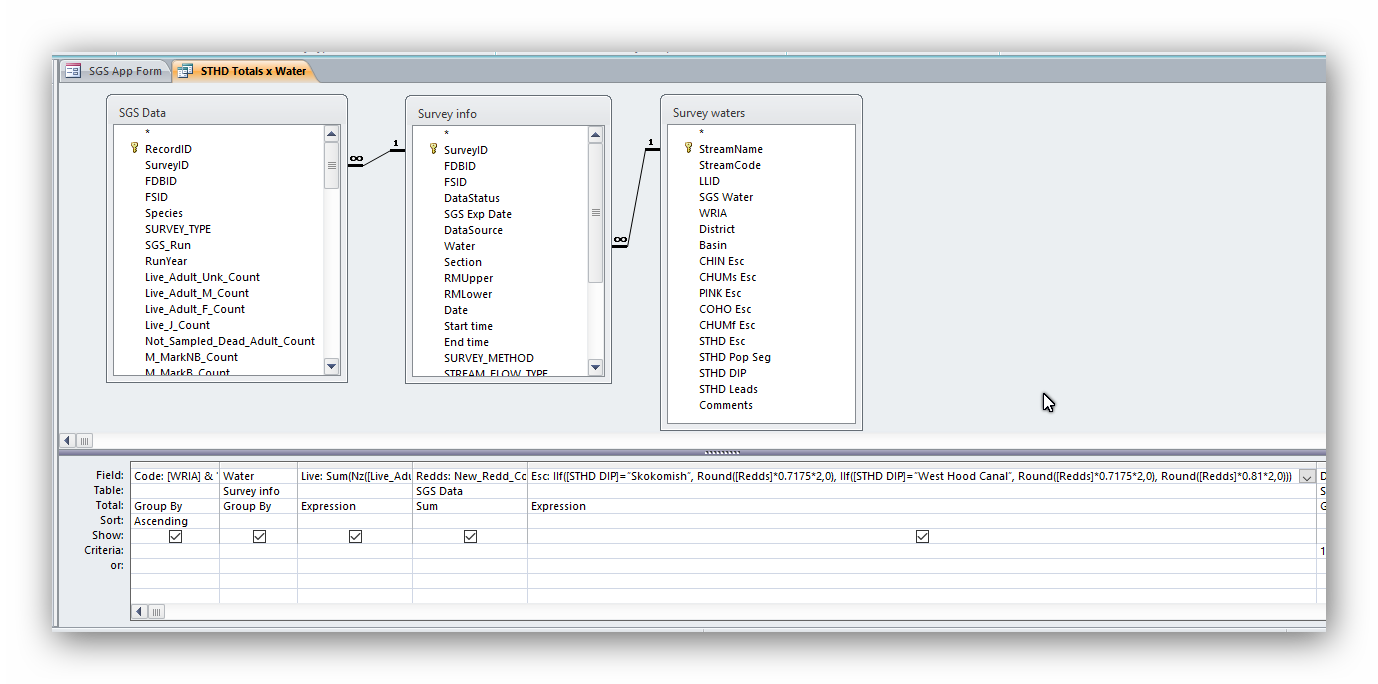Select RMLower field in Survey info

click(x=468, y=294)
